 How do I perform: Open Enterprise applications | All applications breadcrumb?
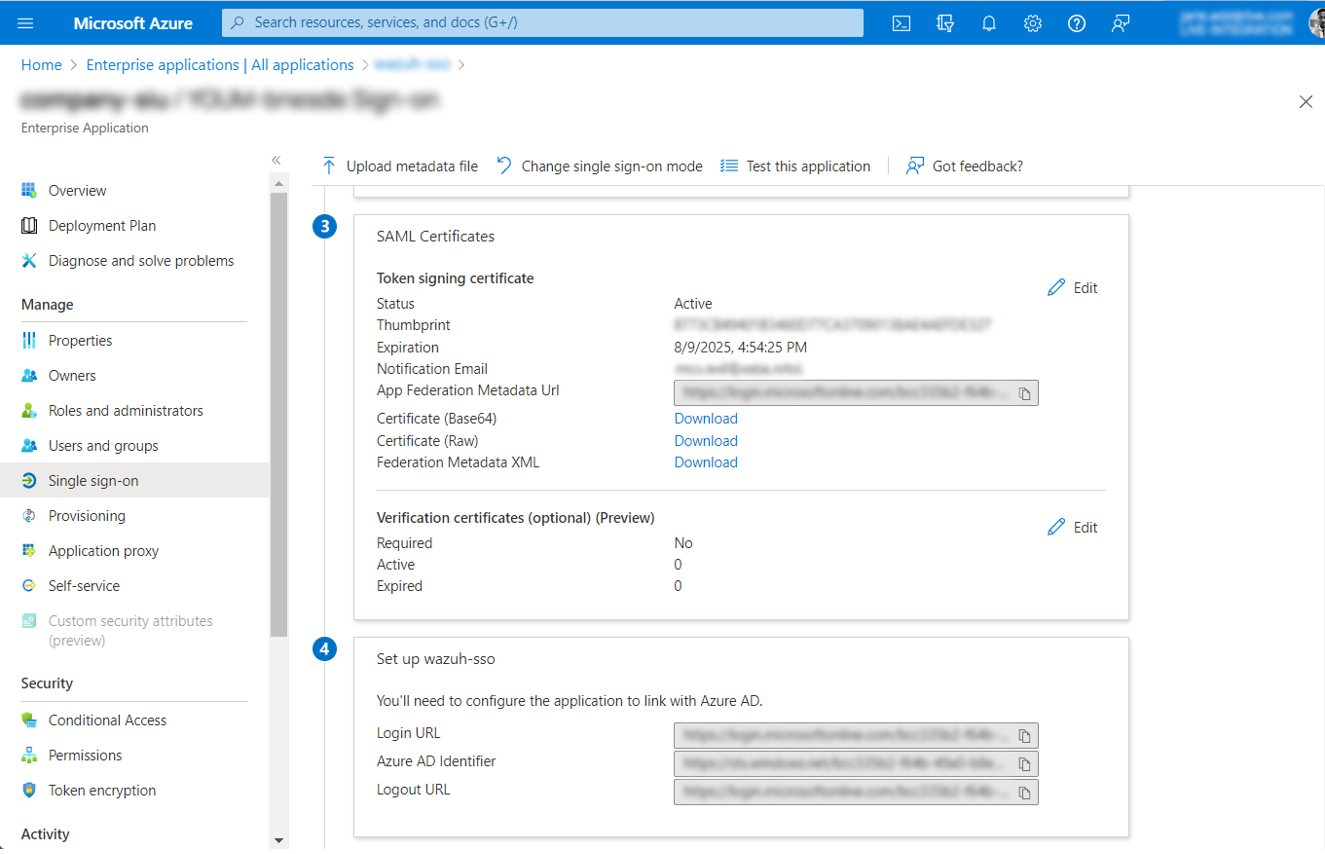[x=220, y=65]
